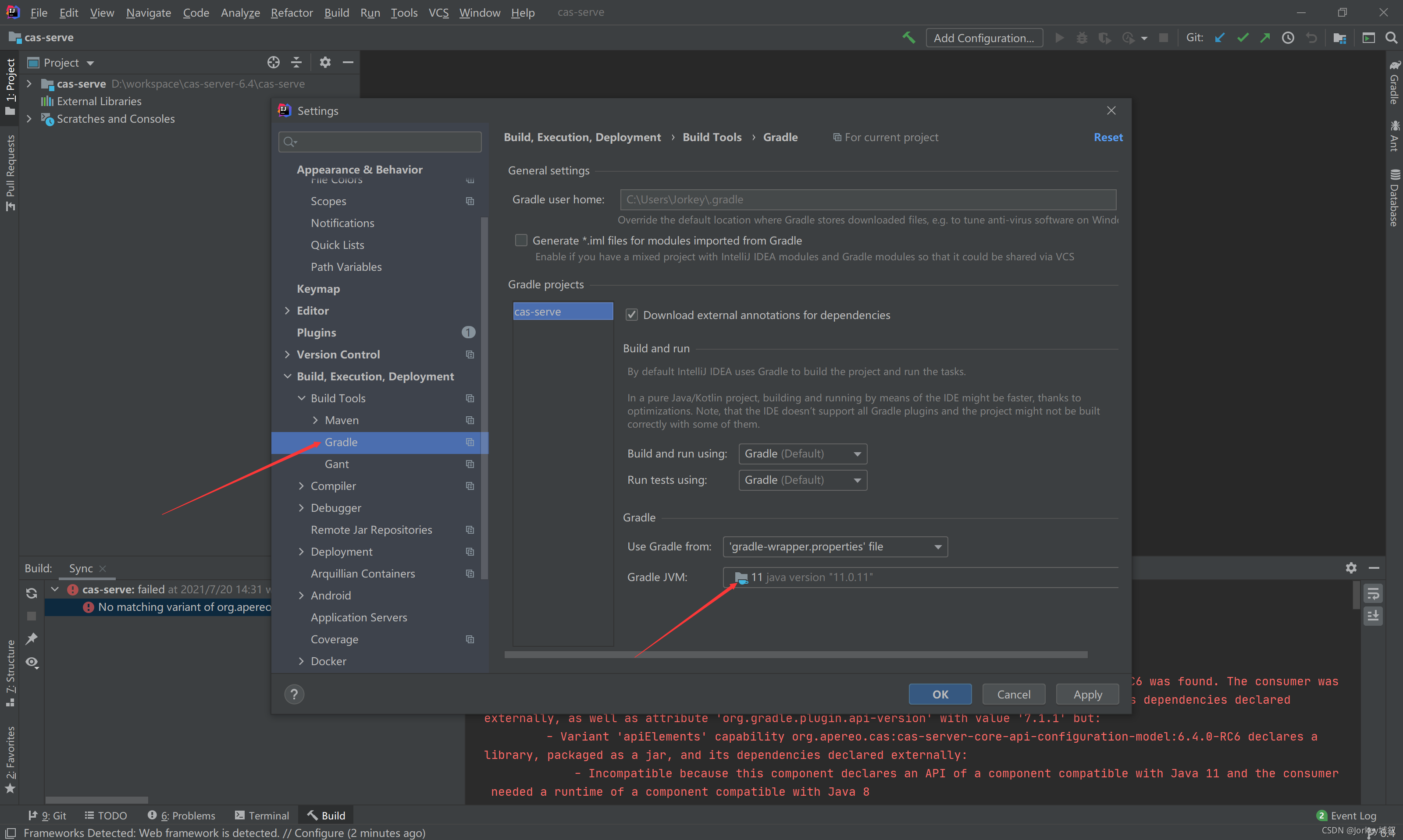Screen dimensions: 1403x840
Task: Expand Scratches and Consoles node
Action: click(x=29, y=118)
